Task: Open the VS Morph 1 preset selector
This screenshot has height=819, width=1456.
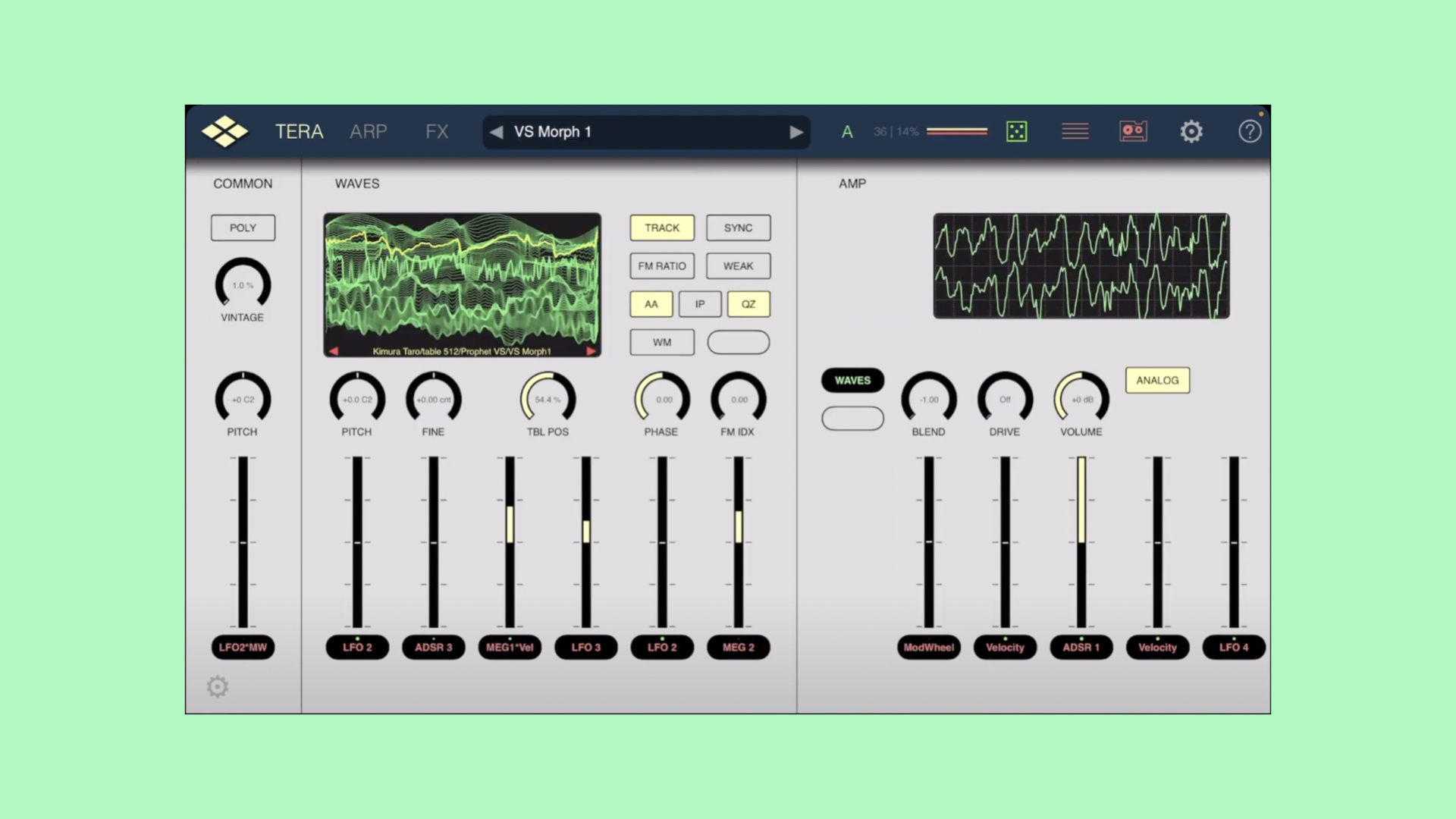Action: click(x=646, y=132)
